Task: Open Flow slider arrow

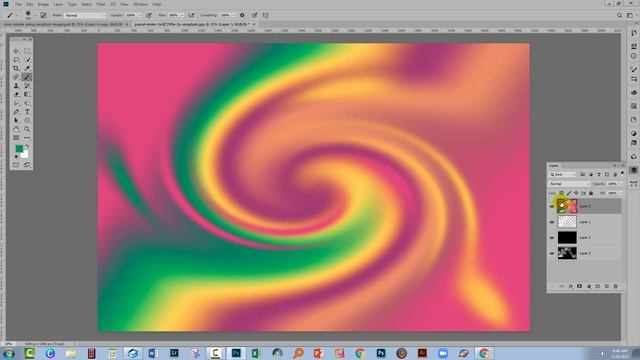Action: point(182,15)
